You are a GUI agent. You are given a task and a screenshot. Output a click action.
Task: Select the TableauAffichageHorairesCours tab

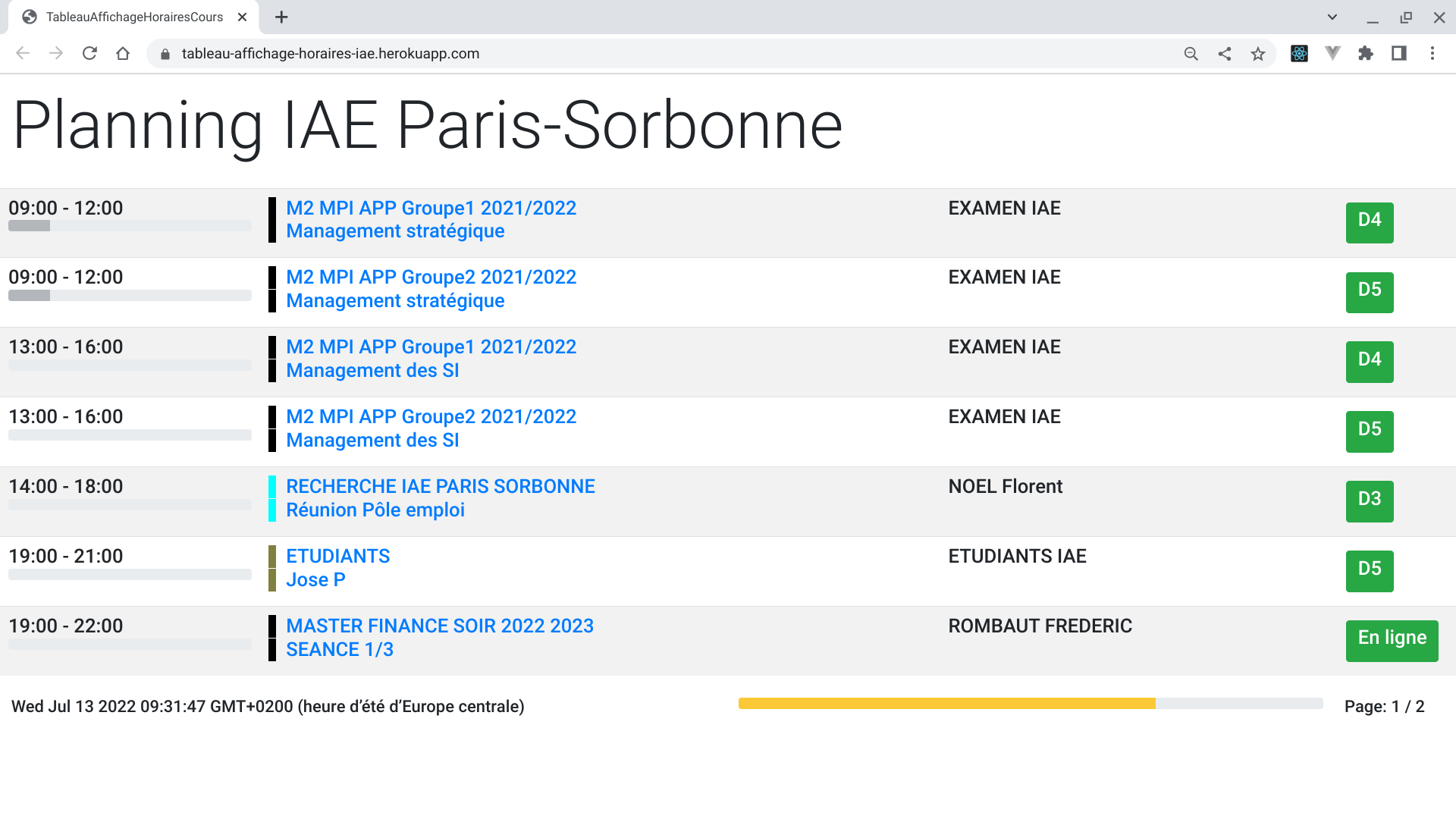click(134, 17)
